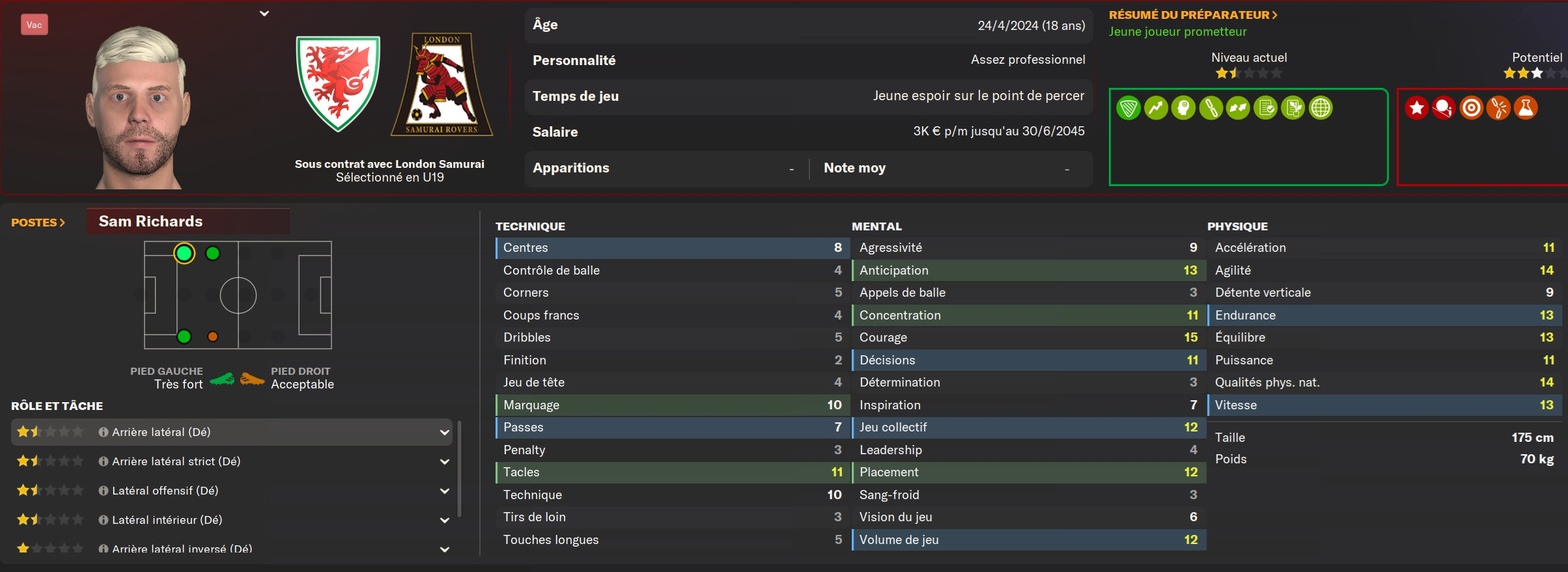The height and width of the screenshot is (572, 1568).
Task: Click the green shield strength icon
Action: (1128, 108)
